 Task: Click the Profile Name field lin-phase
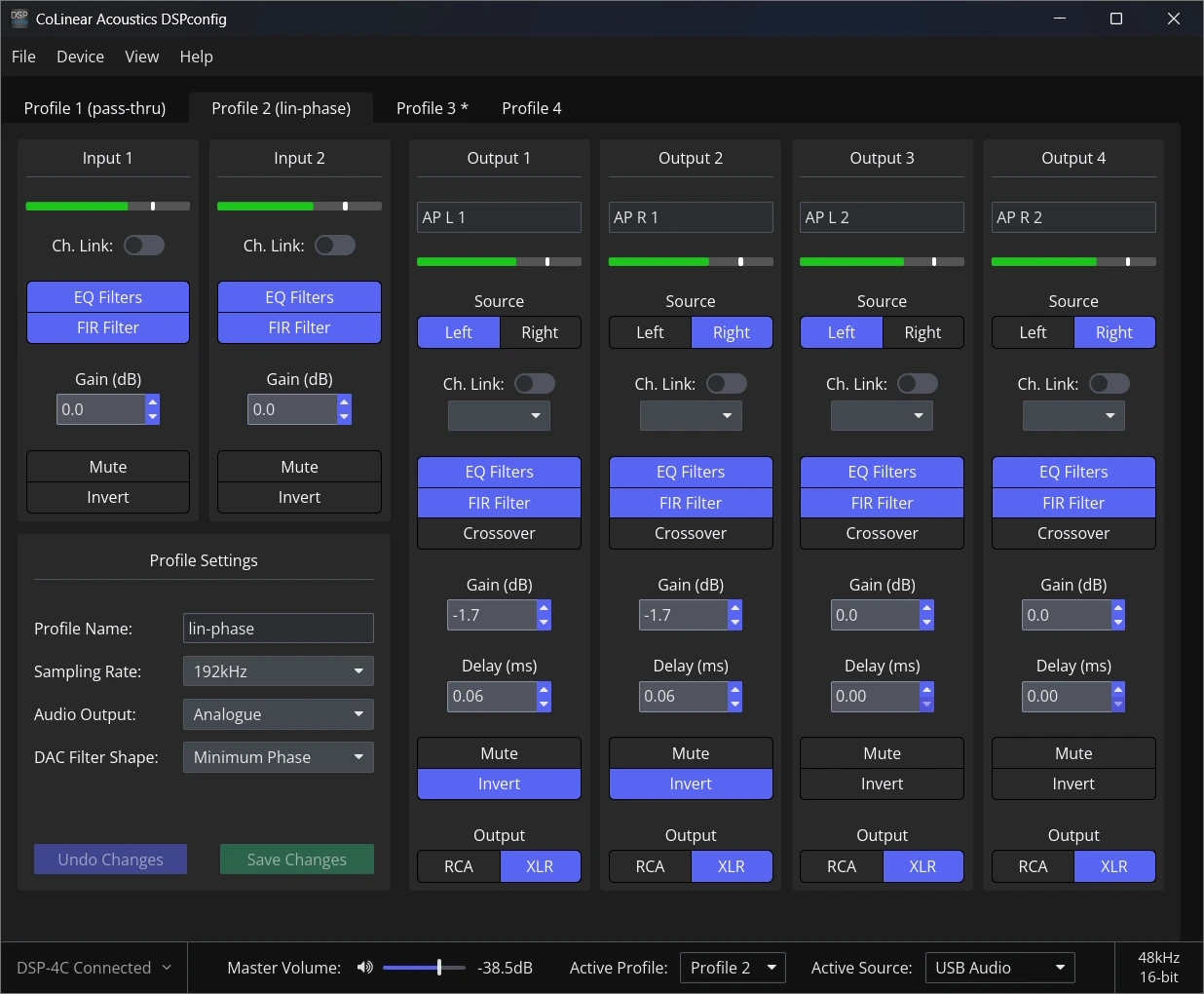pos(279,629)
